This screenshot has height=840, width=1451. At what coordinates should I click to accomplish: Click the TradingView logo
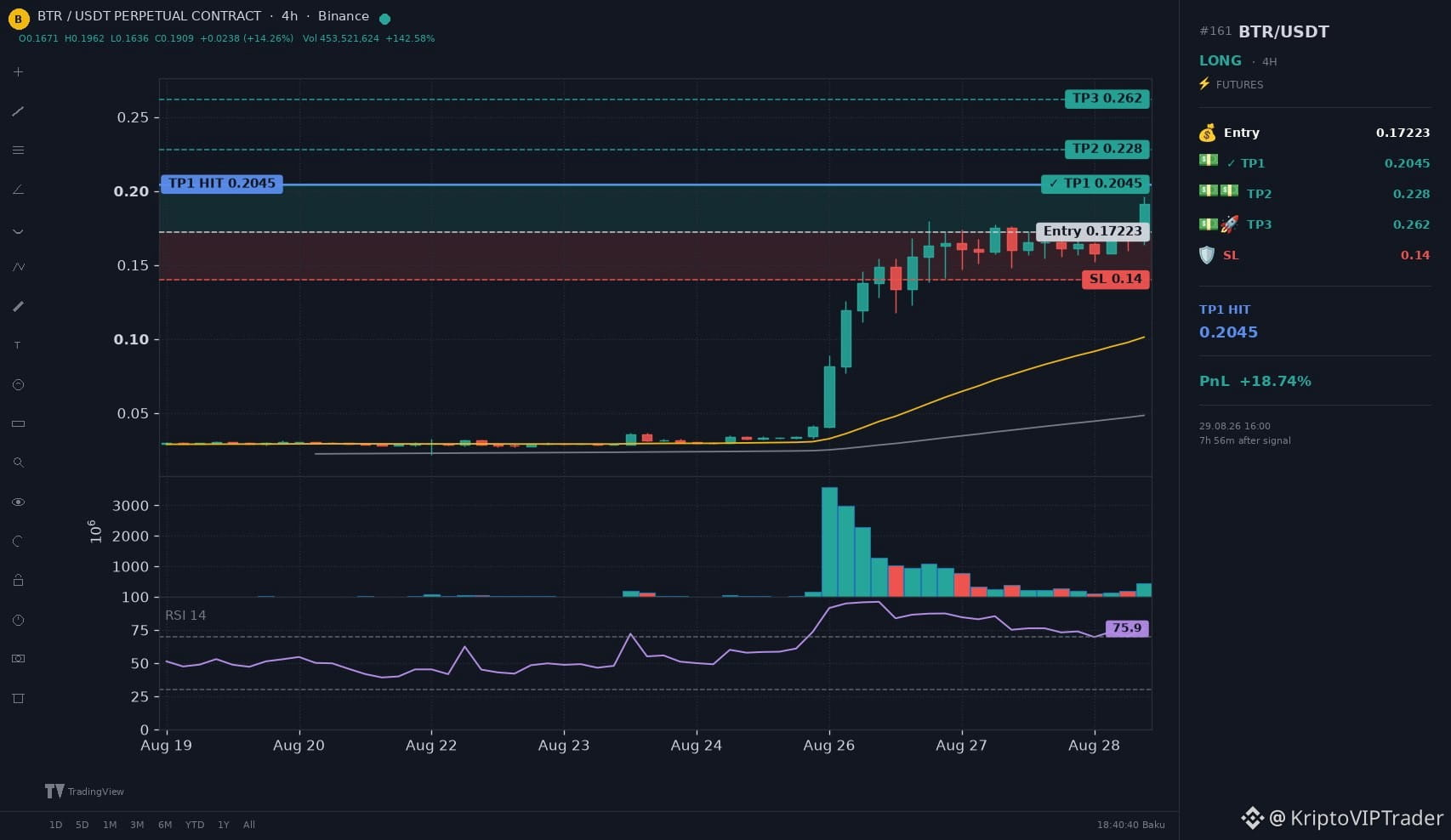[84, 792]
